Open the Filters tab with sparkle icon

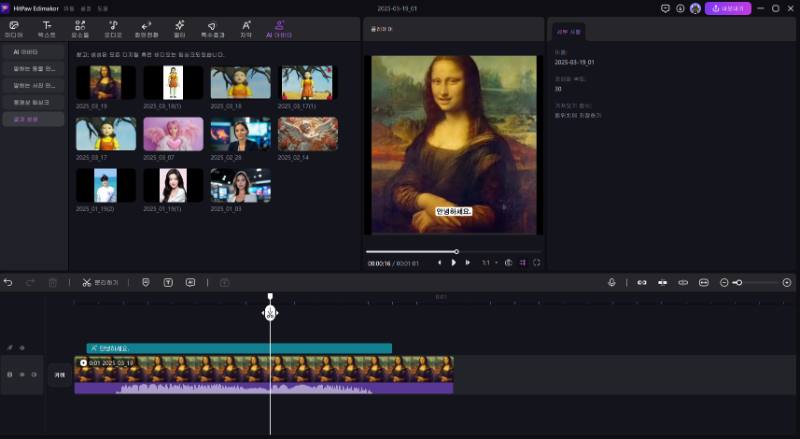click(x=180, y=29)
